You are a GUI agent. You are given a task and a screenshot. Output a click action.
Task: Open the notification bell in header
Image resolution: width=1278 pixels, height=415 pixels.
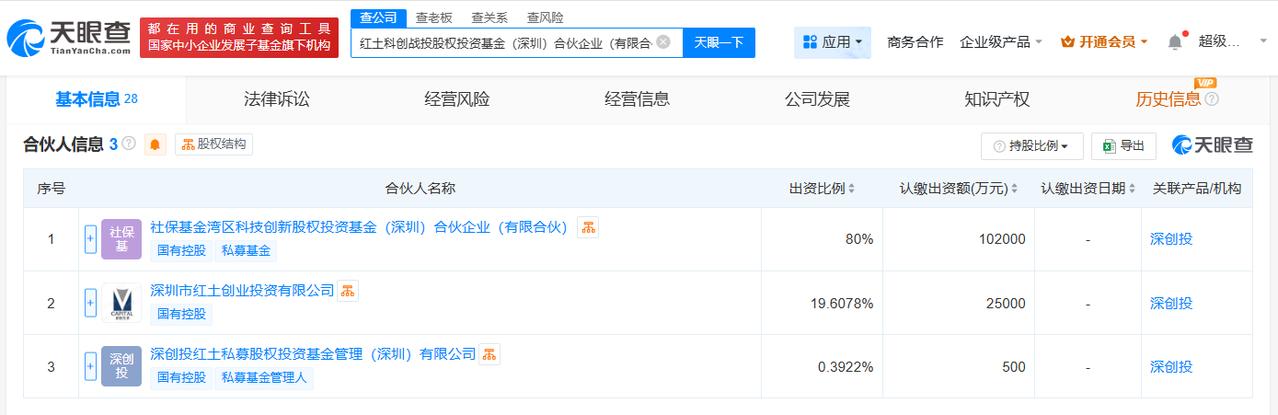point(1175,41)
